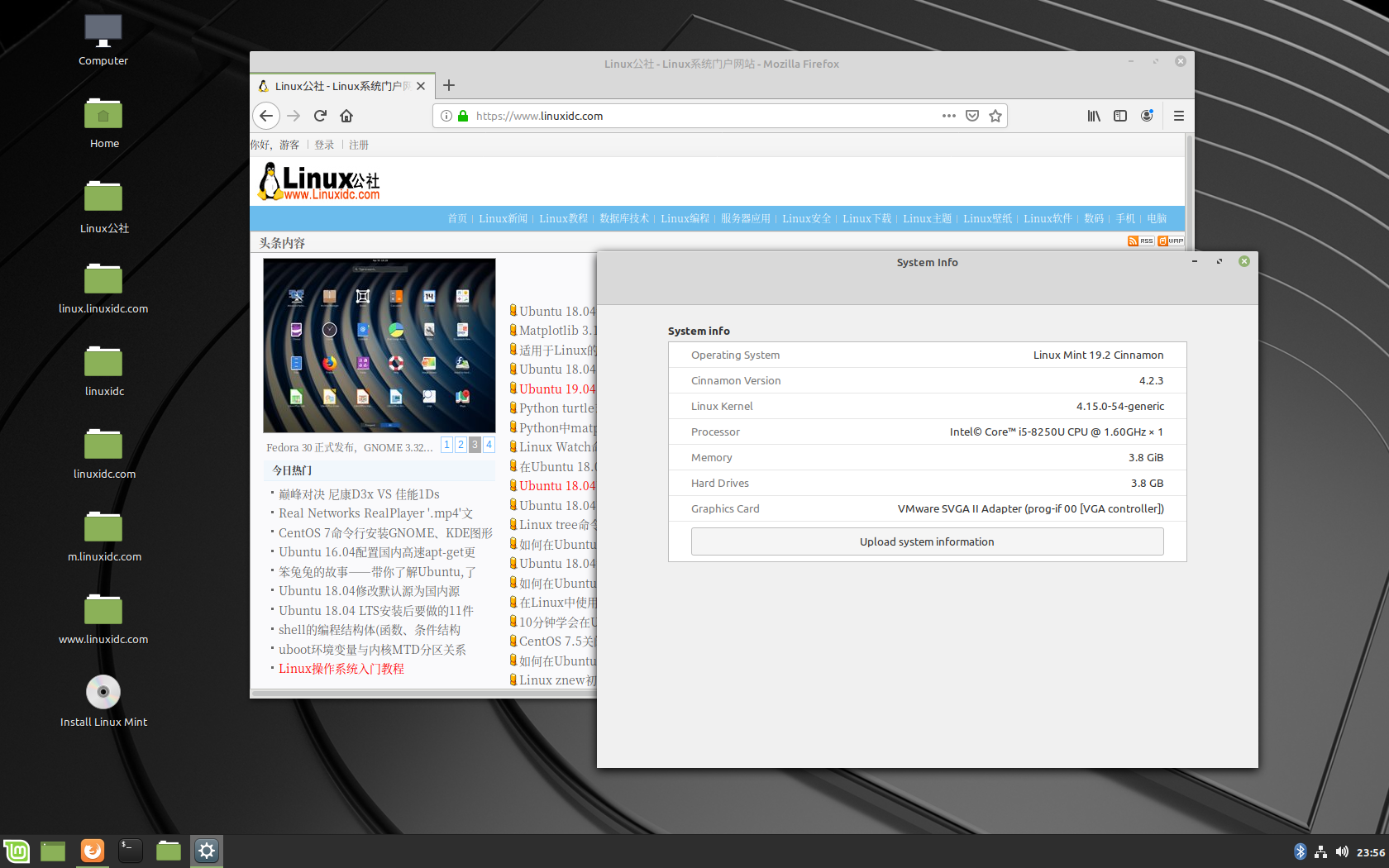Click the Linux公社 site logo

[x=319, y=181]
